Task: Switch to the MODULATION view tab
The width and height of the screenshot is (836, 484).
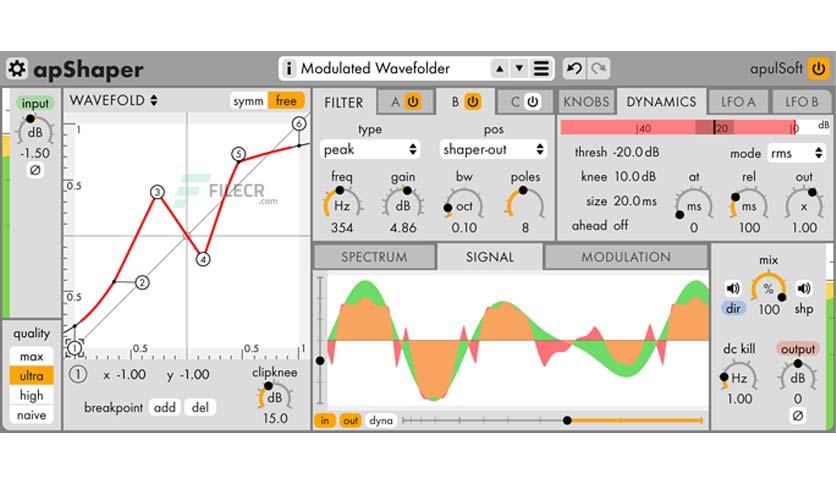Action: (x=626, y=257)
